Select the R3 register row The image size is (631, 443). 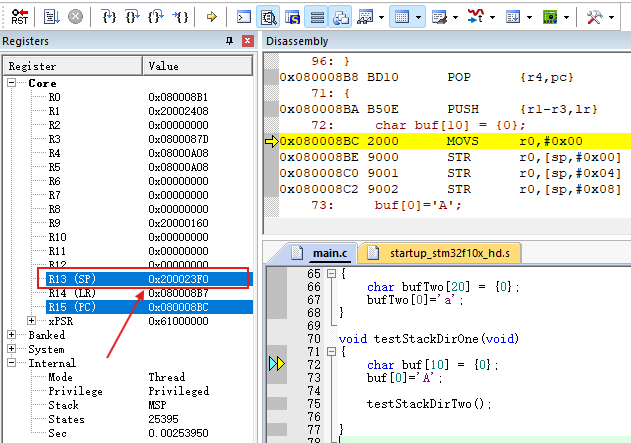click(149, 139)
